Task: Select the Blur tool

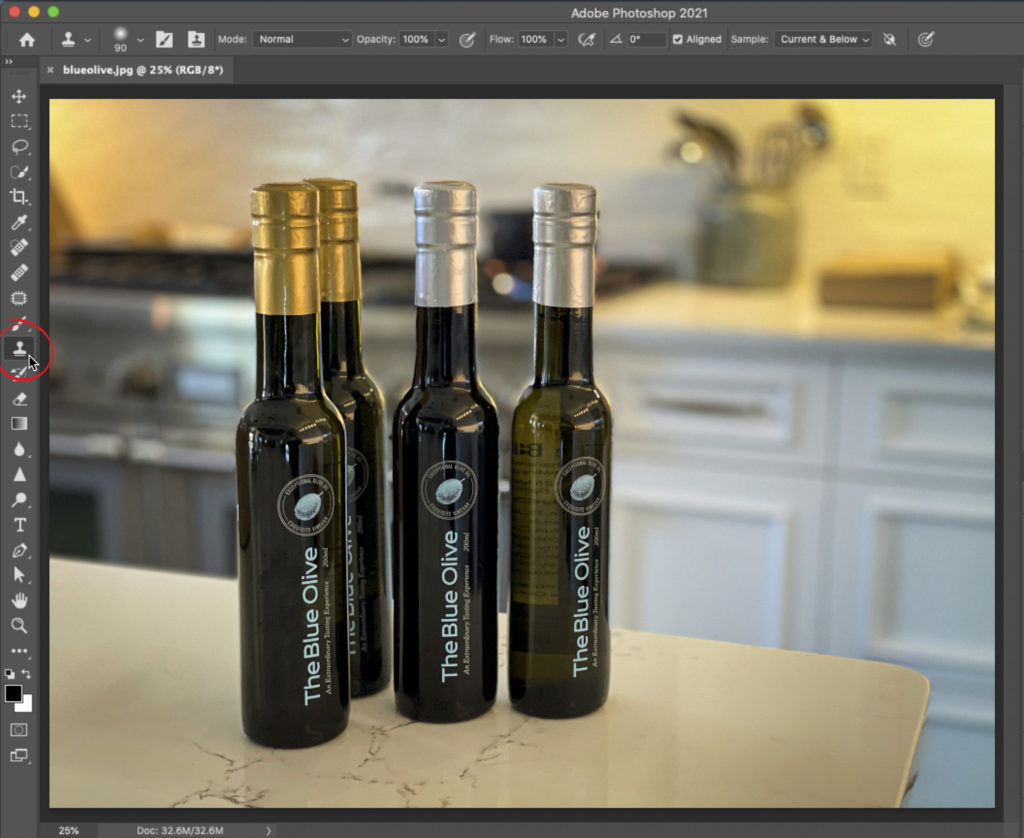Action: 19,449
